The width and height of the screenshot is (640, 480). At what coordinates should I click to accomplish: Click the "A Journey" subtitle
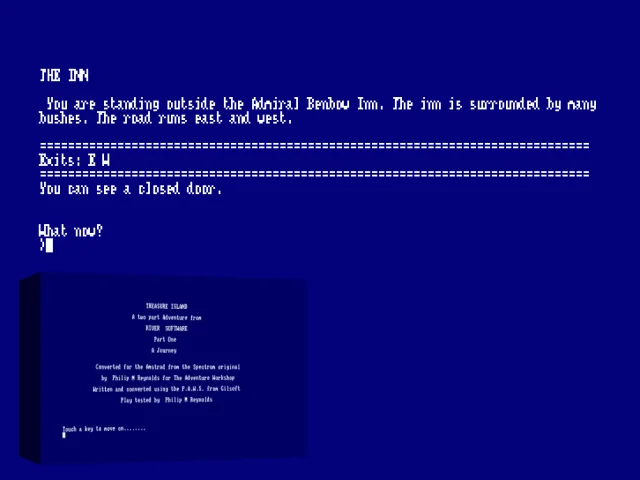pos(164,350)
